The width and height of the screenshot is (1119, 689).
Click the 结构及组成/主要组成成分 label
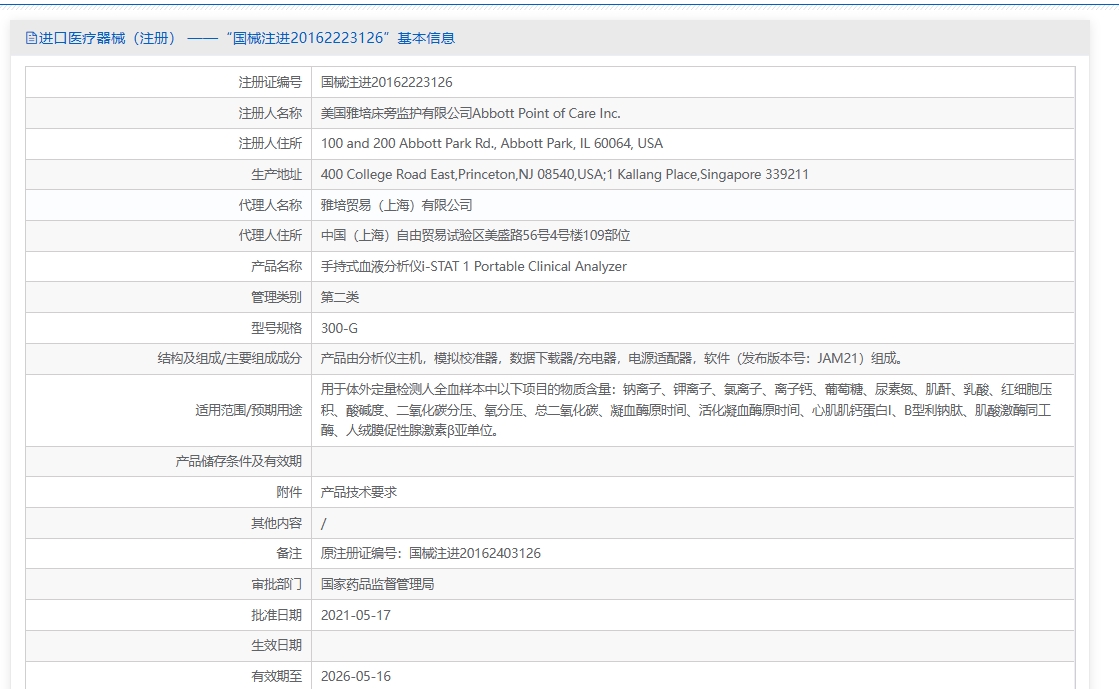[230, 358]
